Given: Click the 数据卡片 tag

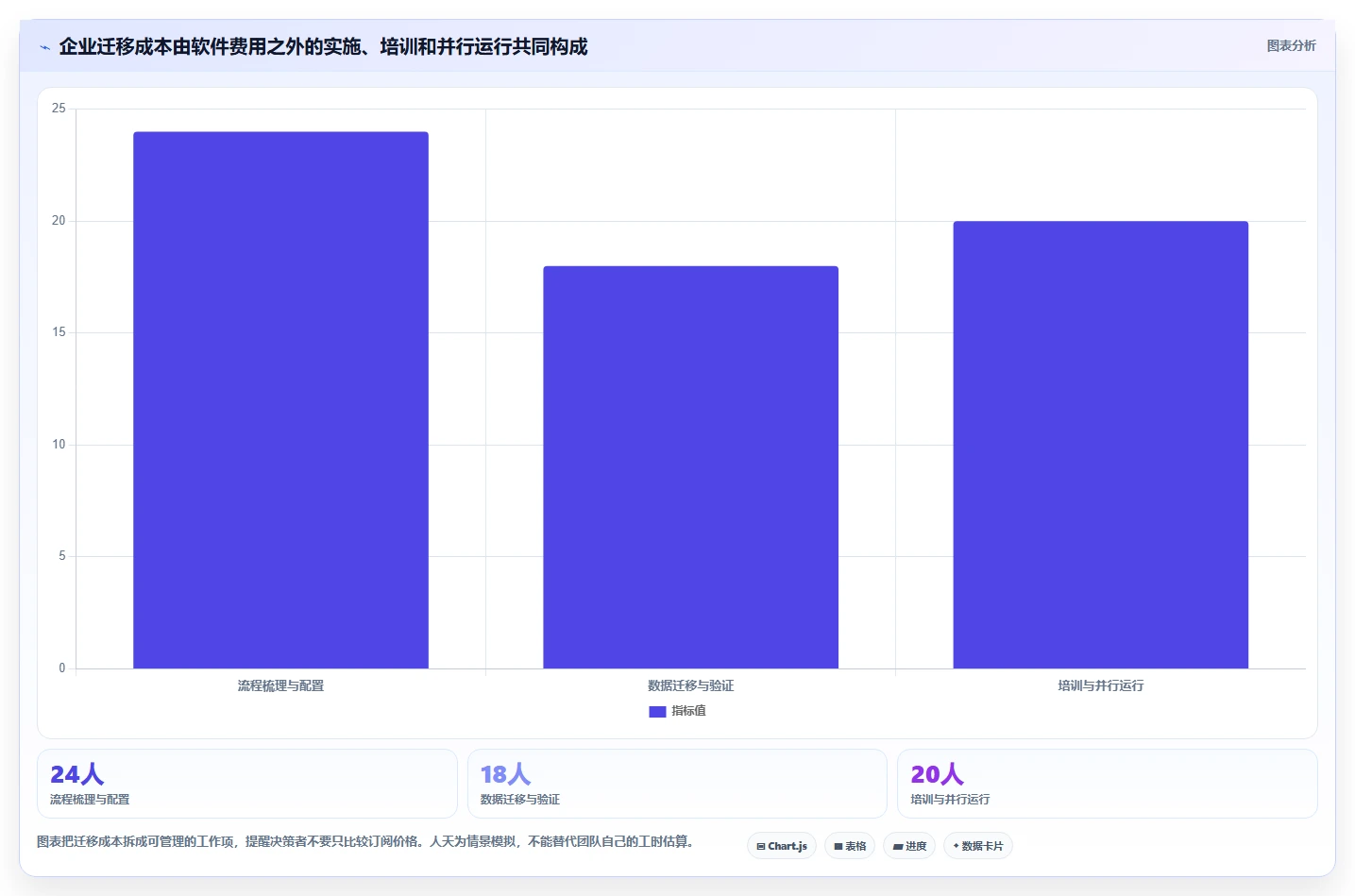Looking at the screenshot, I should click(978, 846).
